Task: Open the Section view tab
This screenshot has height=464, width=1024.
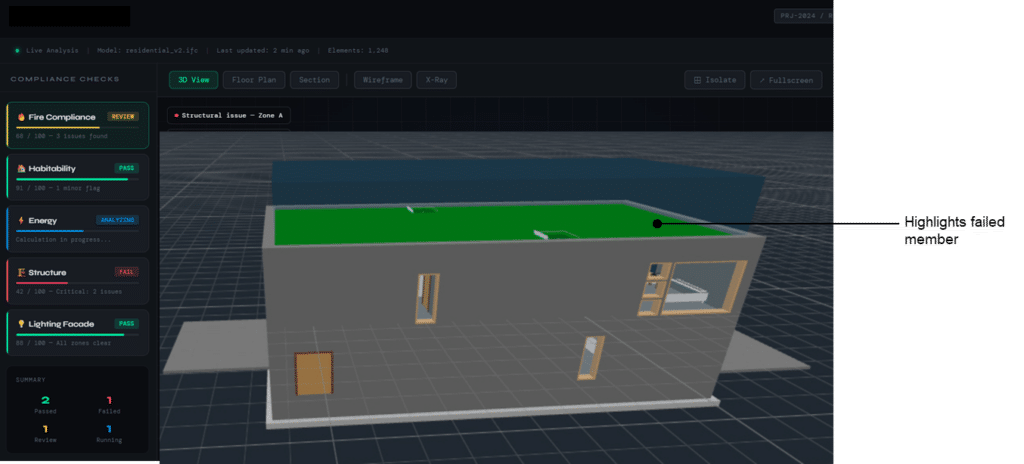Action: (315, 80)
